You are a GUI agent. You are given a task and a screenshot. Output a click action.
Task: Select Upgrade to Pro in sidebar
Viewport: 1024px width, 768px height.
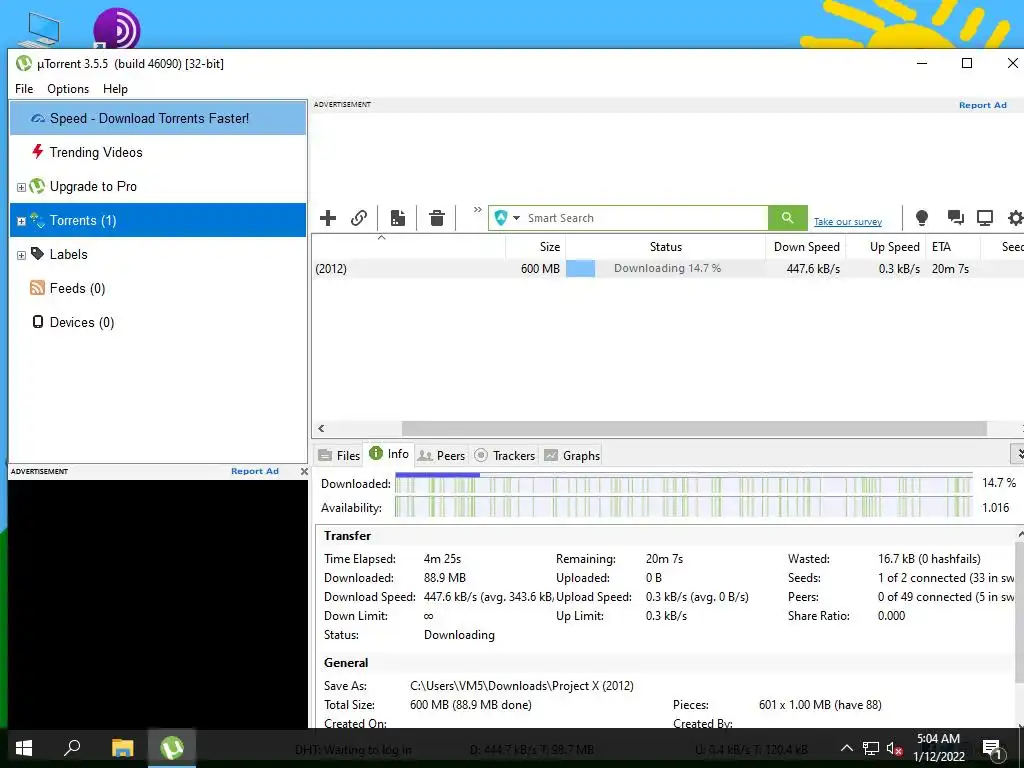click(x=158, y=186)
